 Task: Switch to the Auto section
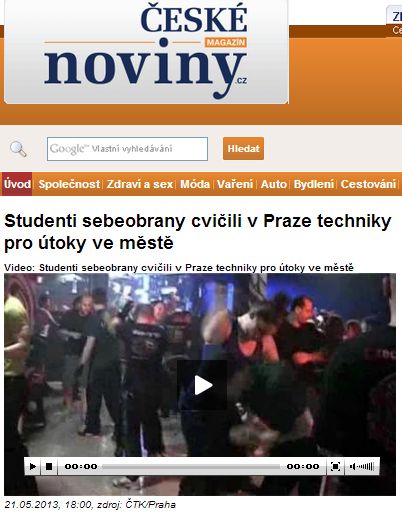274,184
